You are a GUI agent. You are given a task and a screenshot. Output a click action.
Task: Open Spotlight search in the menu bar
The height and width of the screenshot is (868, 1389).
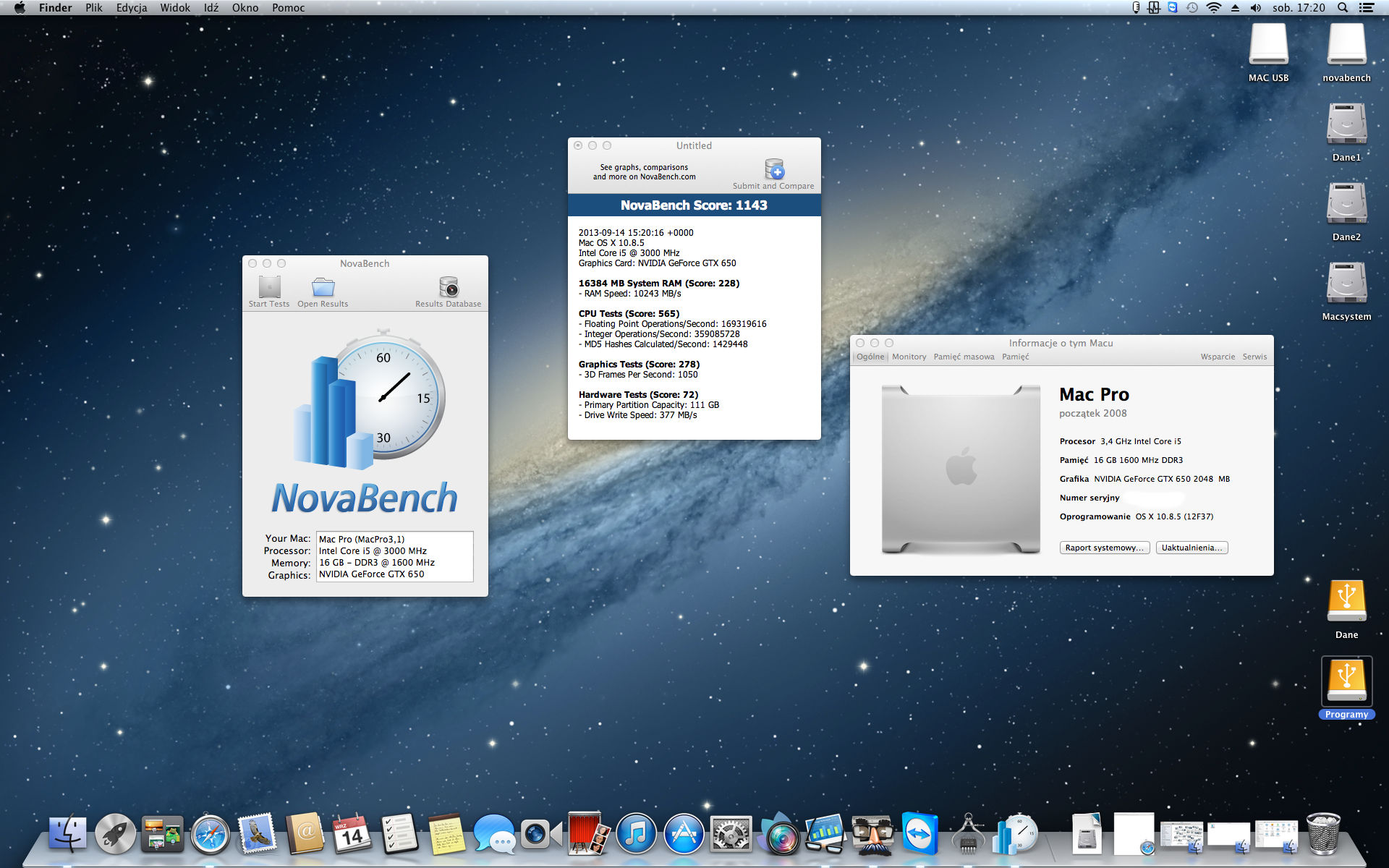1343,8
